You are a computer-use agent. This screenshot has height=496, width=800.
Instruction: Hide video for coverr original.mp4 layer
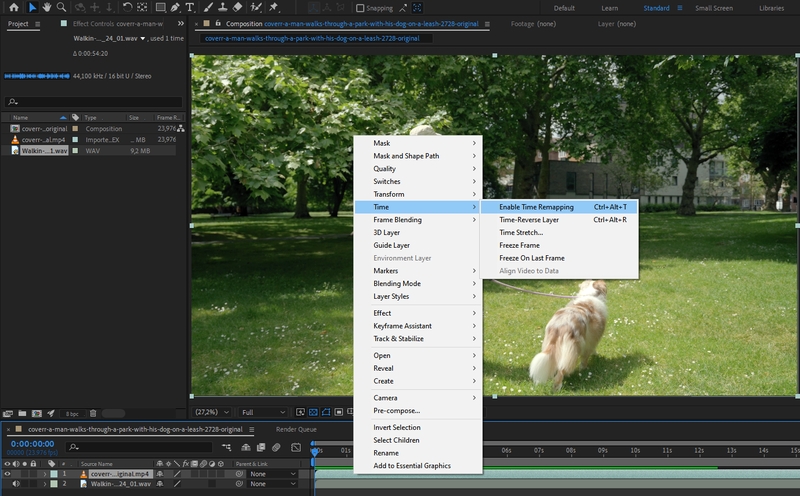tap(7, 474)
